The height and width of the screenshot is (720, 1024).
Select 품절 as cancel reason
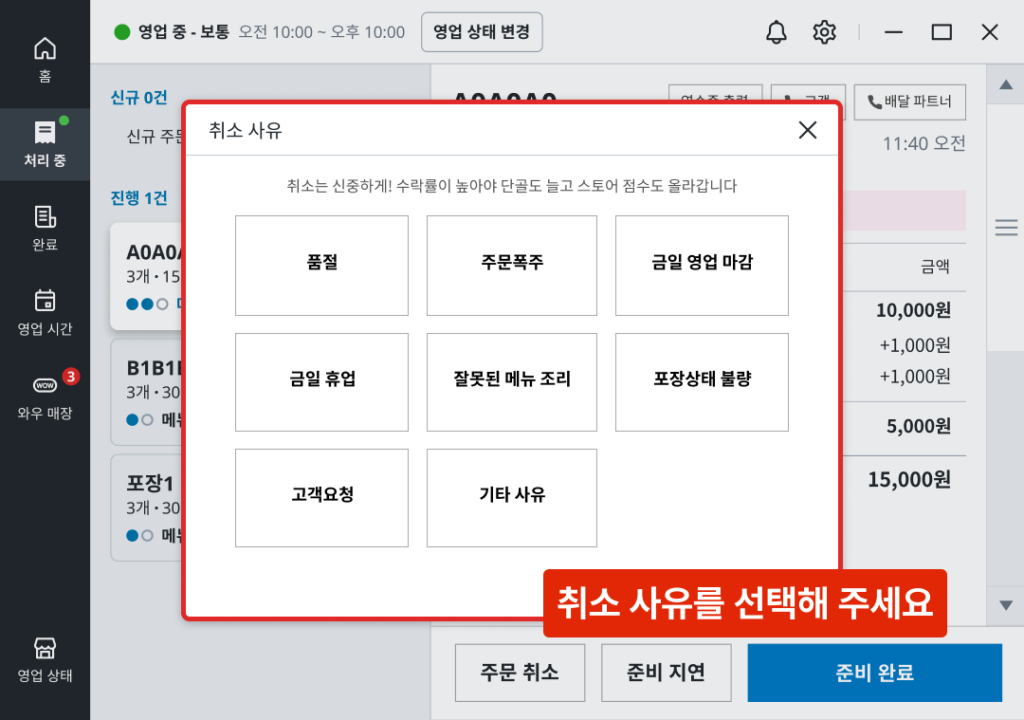[x=322, y=265]
